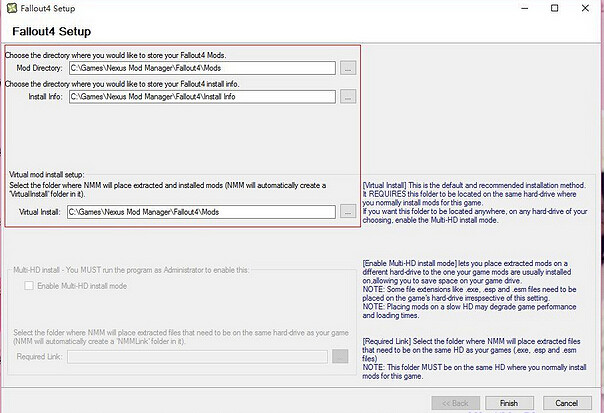
Task: Open folder browser for Install Info
Action: [347, 97]
